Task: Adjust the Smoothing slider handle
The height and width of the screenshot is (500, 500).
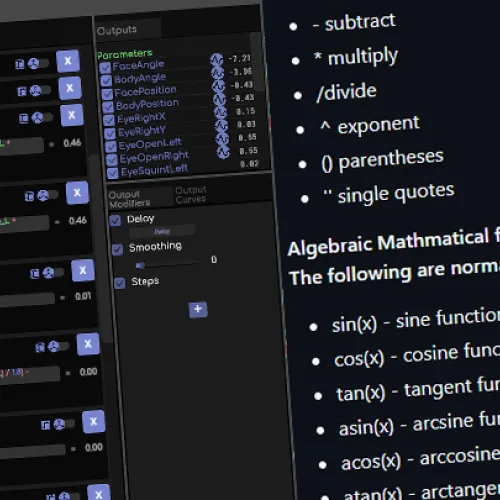Action: [140, 265]
